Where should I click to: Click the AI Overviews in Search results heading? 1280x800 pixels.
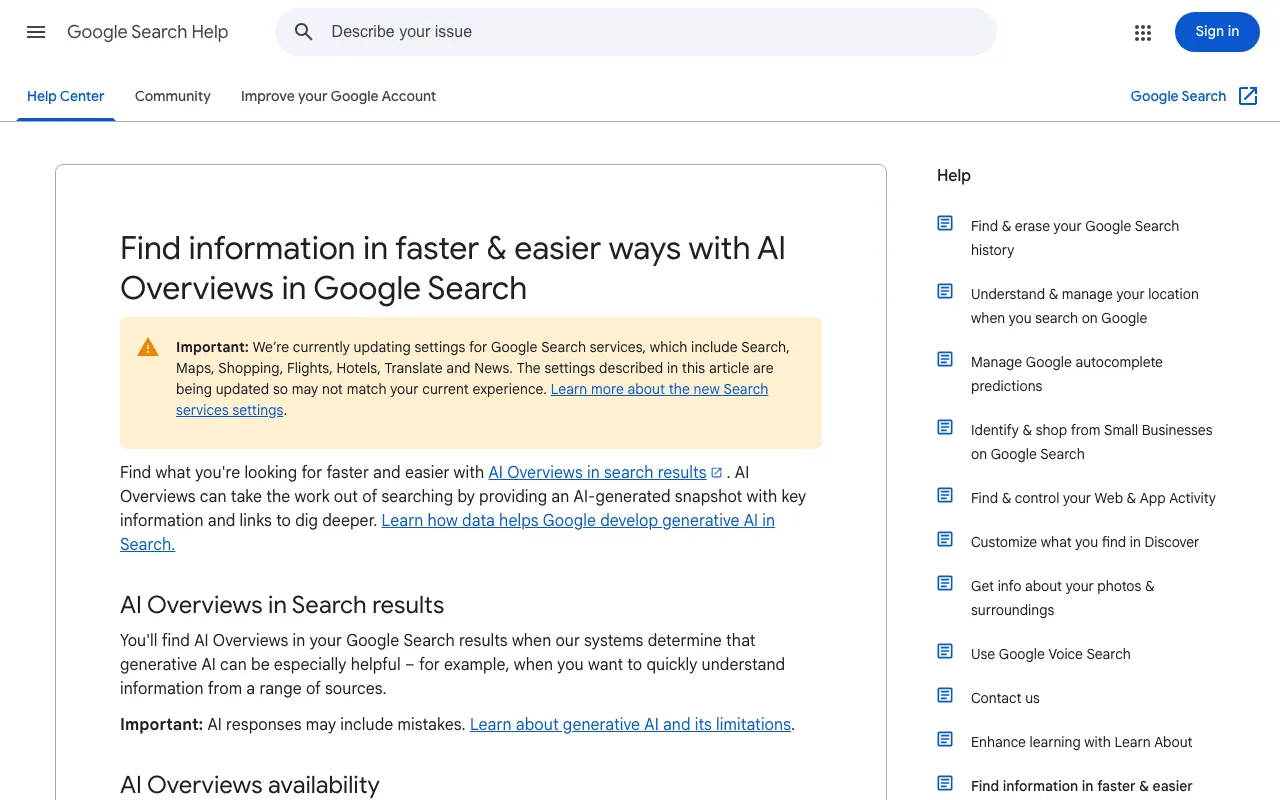282,605
